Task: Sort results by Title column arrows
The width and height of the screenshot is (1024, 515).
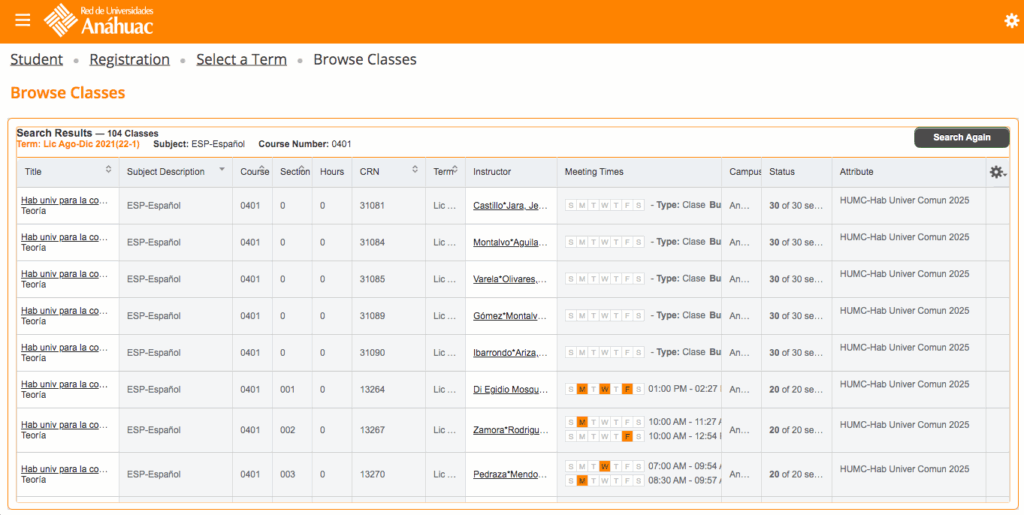Action: coord(108,171)
